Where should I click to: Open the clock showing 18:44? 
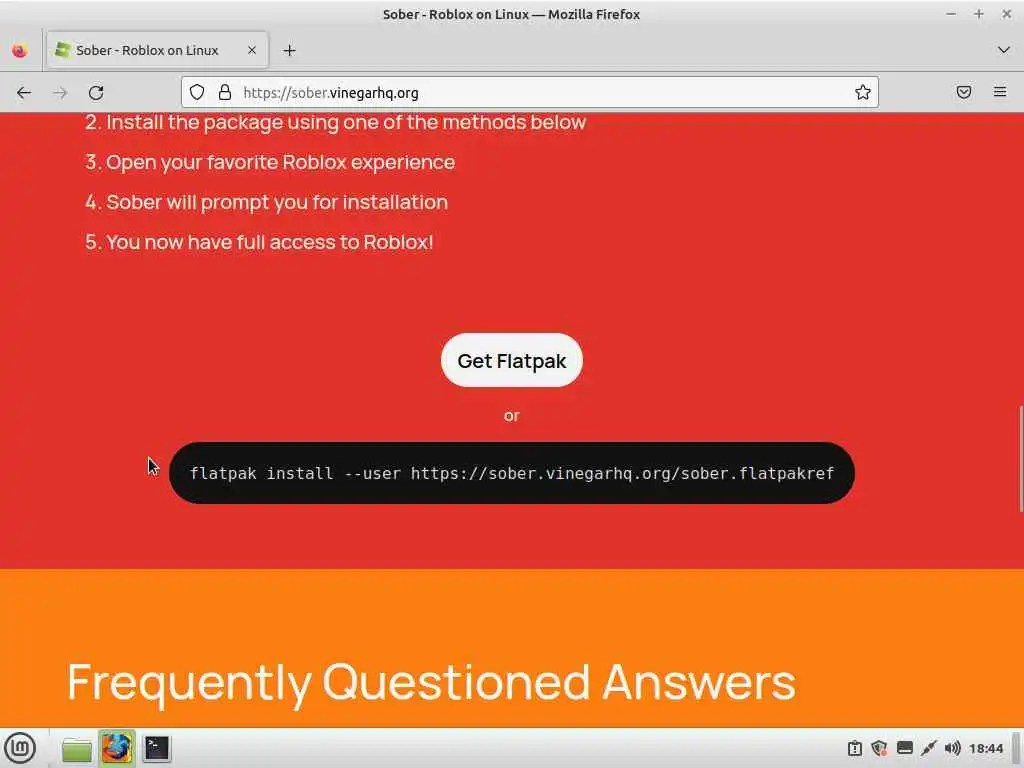(x=985, y=748)
